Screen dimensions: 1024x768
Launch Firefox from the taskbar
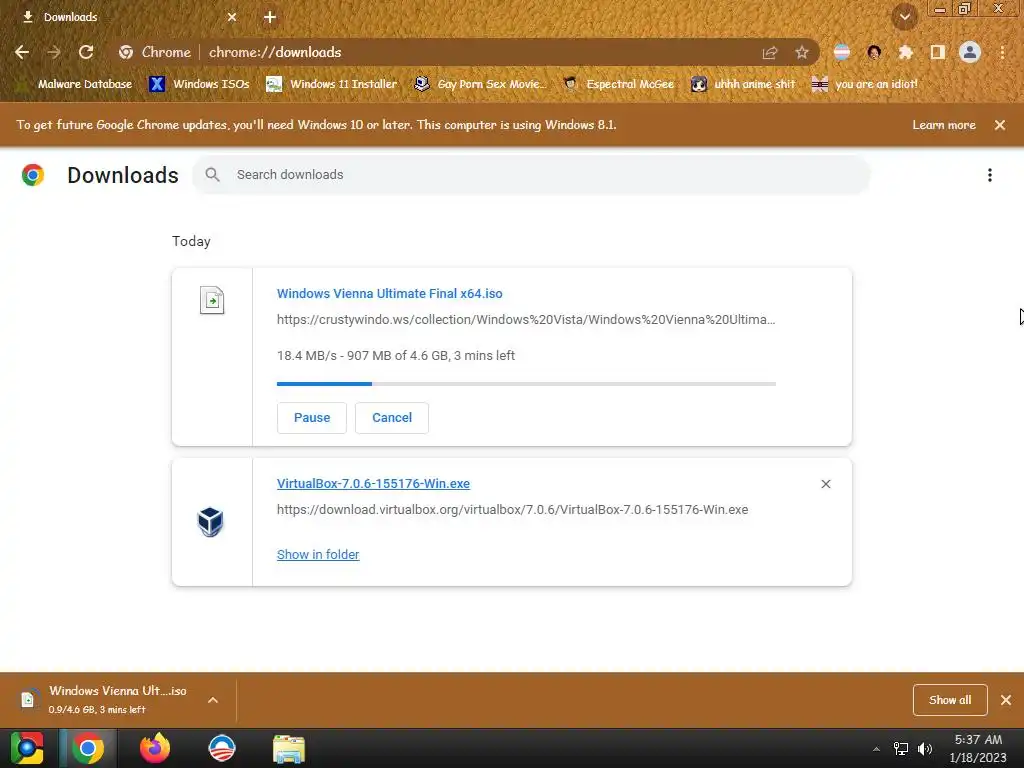[x=155, y=748]
